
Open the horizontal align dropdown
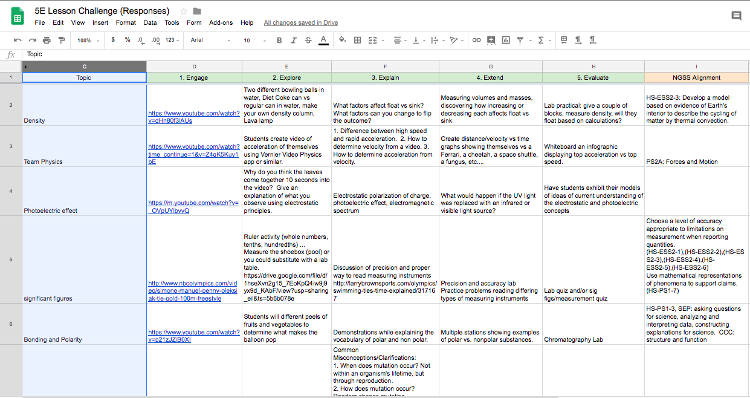point(399,41)
